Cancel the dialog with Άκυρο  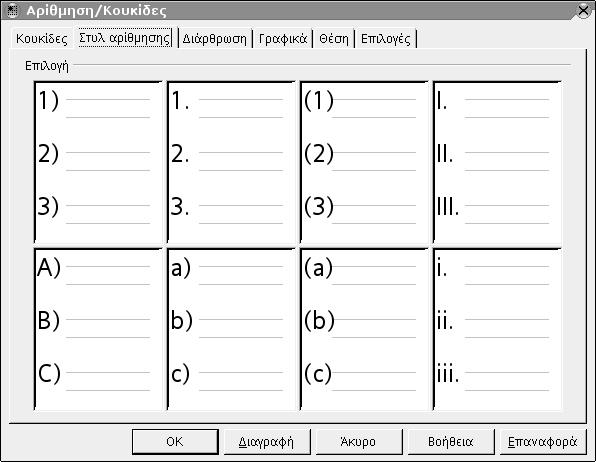359,441
